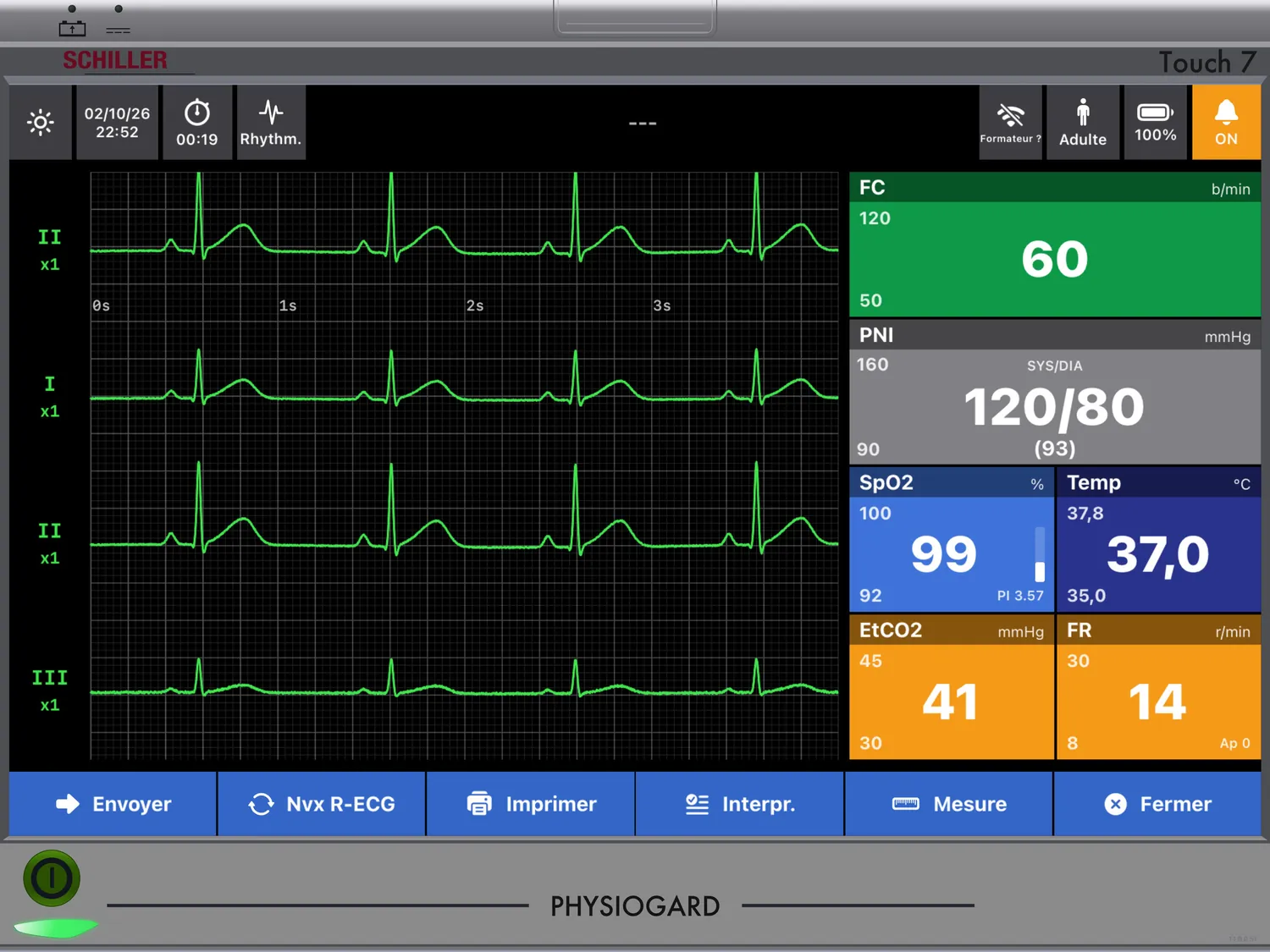
Task: Select the lead III label
Action: click(x=50, y=678)
